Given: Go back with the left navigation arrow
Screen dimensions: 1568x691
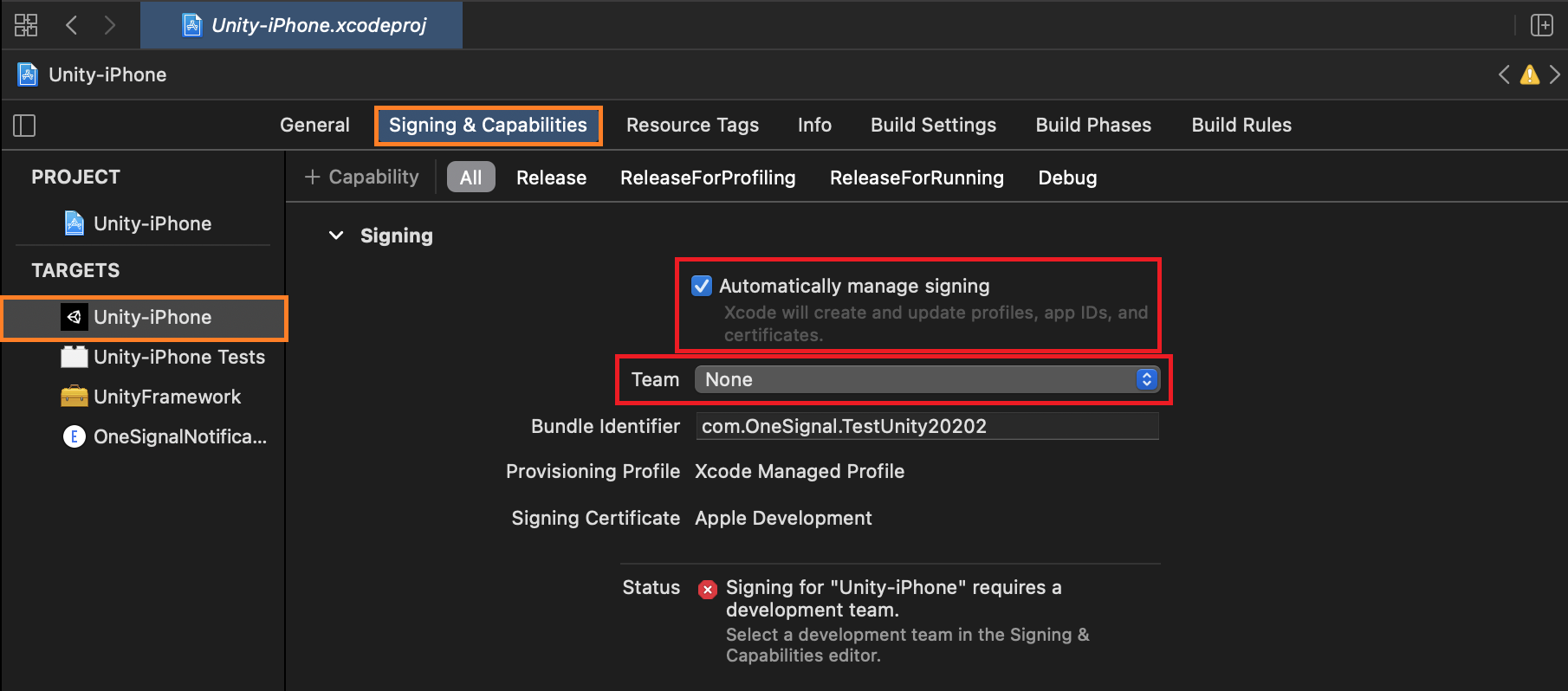Looking at the screenshot, I should (72, 25).
